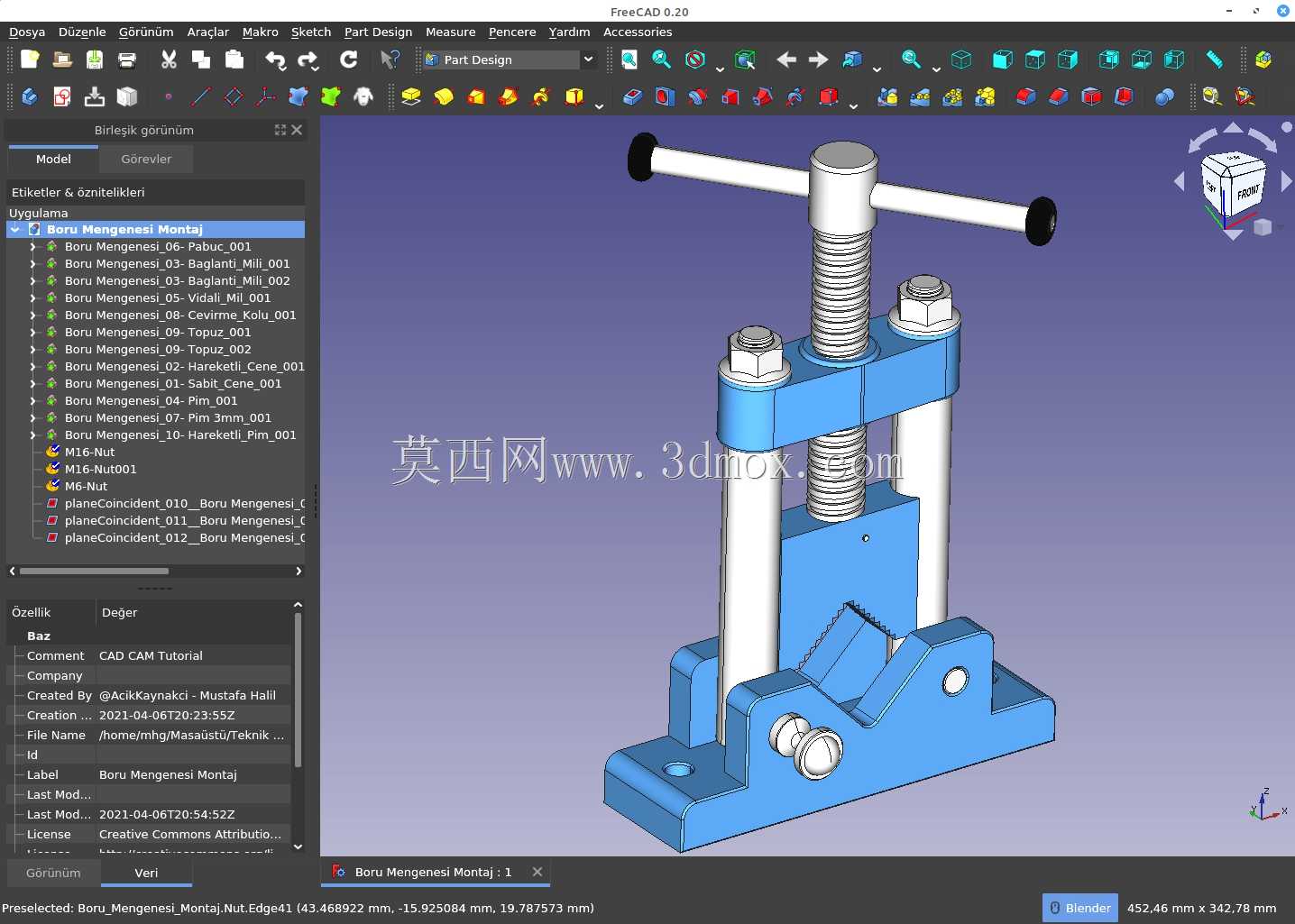Click the Revolution tool icon
The height and width of the screenshot is (924, 1295).
(444, 96)
